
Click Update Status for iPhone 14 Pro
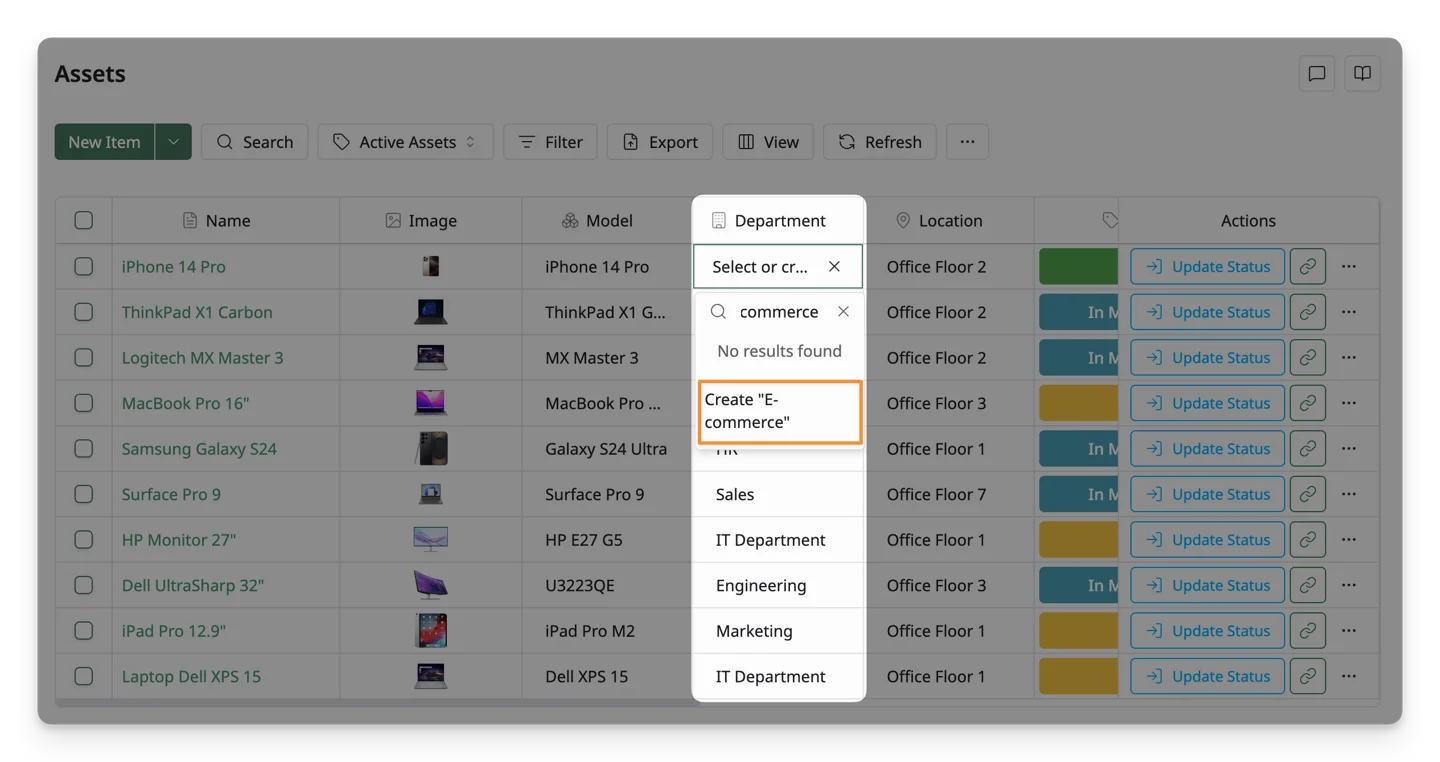click(1207, 266)
